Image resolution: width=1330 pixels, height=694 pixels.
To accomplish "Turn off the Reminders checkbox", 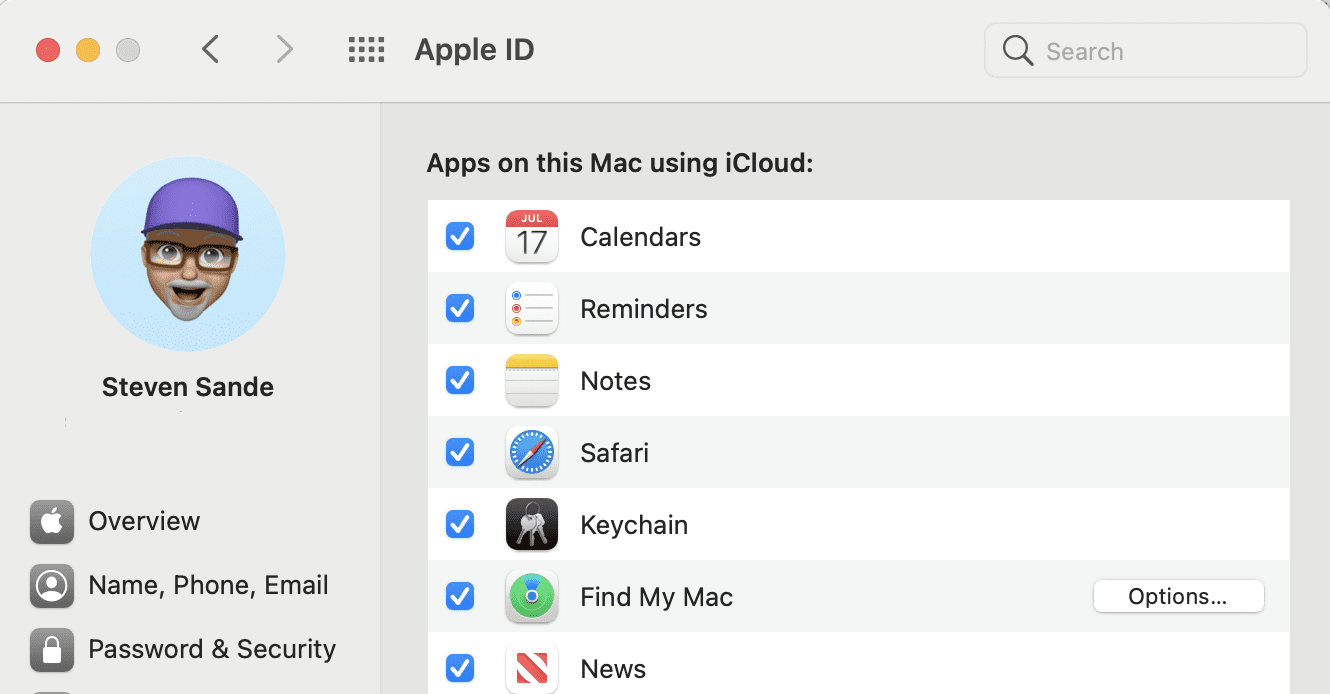I will [x=460, y=309].
